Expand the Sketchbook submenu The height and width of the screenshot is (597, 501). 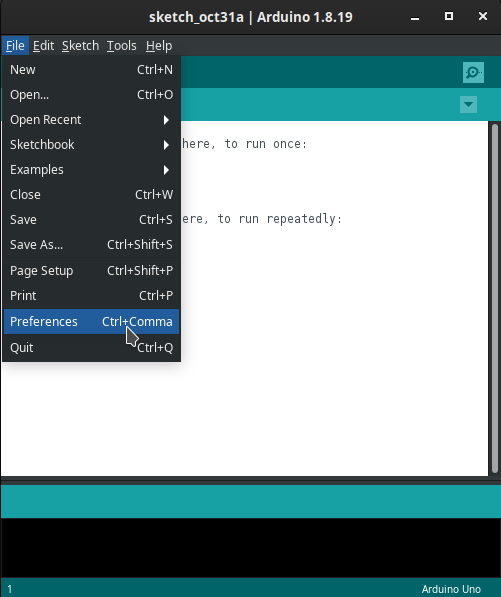pyautogui.click(x=91, y=145)
